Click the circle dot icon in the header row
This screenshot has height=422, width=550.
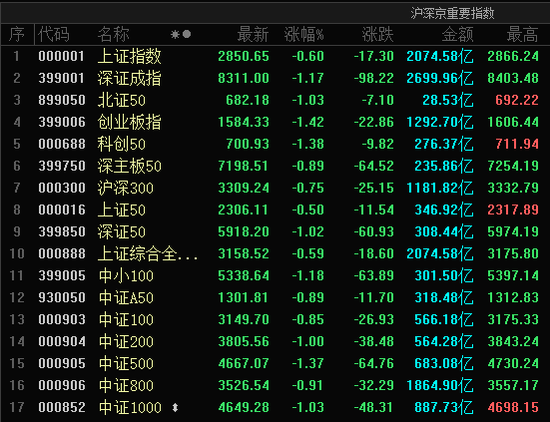point(187,34)
